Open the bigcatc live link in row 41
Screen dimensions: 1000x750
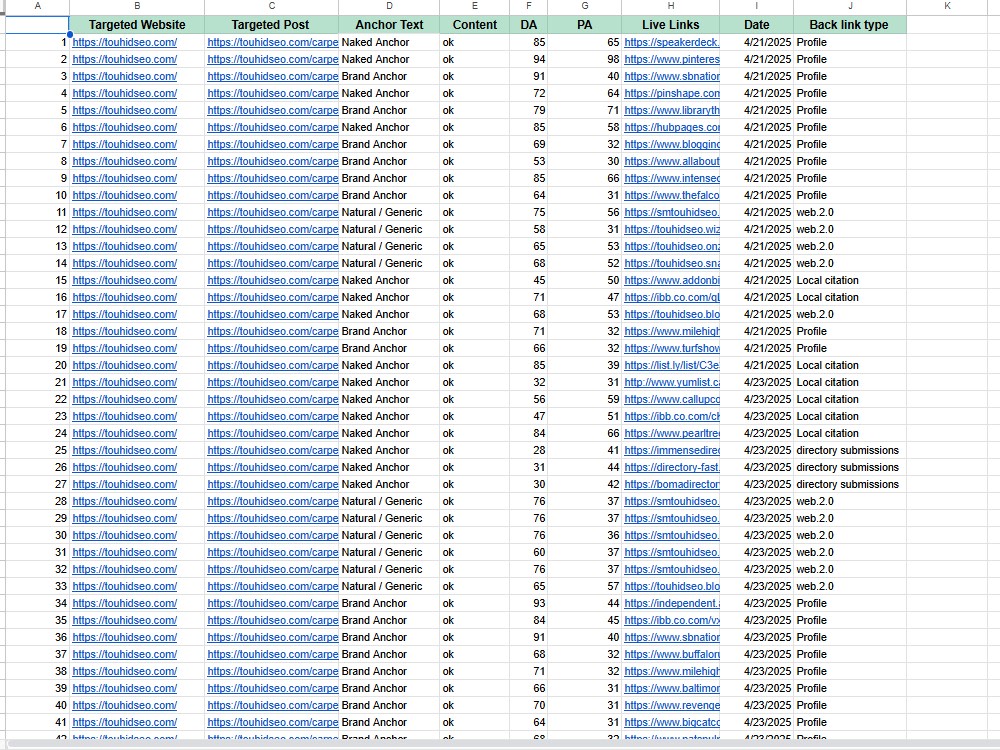[668, 722]
